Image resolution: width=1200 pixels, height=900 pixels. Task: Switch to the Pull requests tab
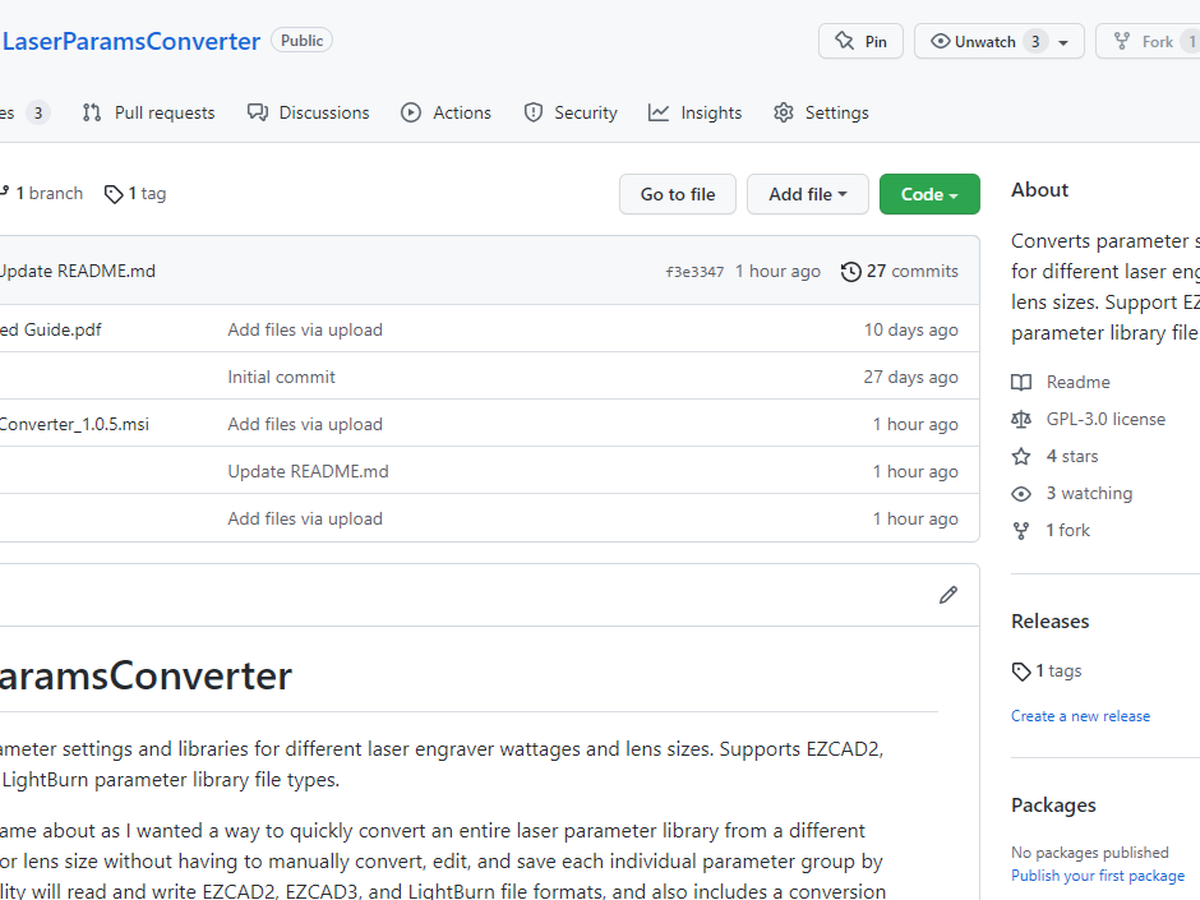click(149, 113)
